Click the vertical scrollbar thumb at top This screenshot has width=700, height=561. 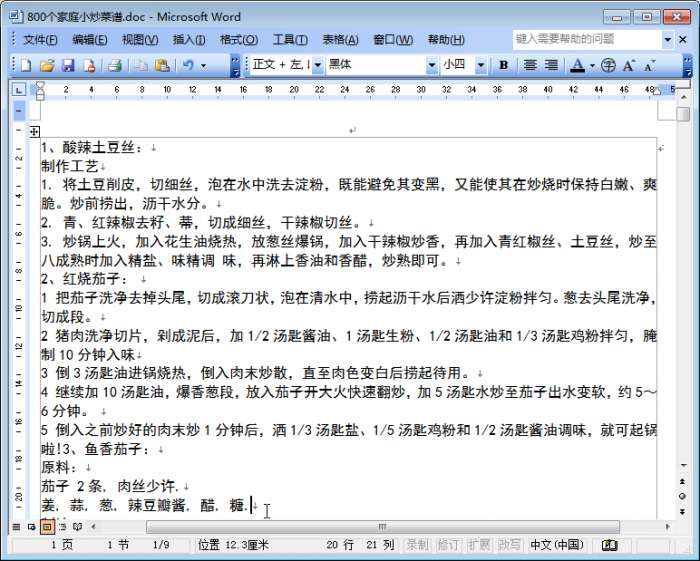tap(683, 113)
